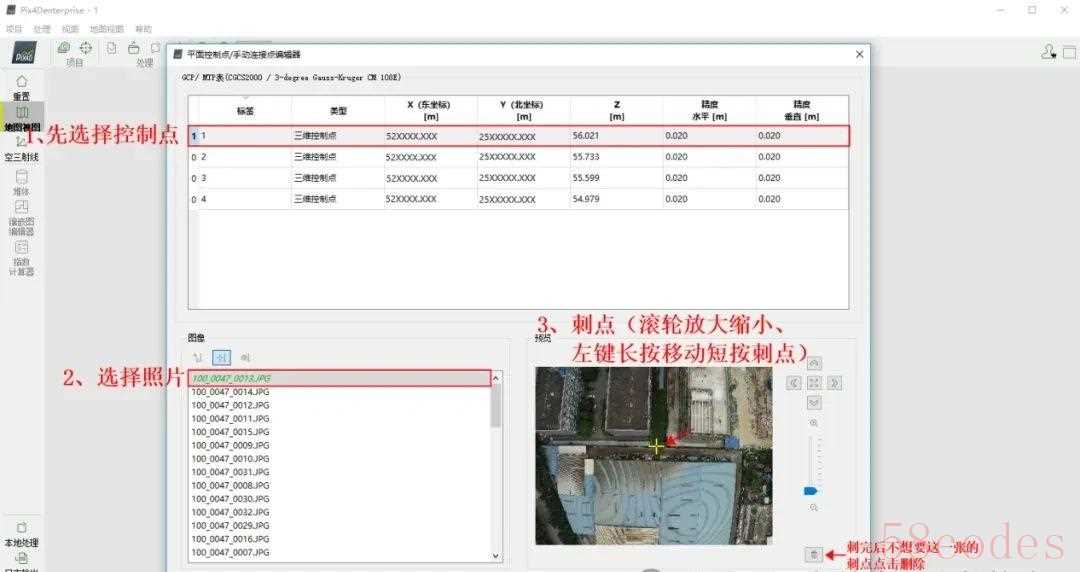1080x572 pixels.
Task: Click the image list scrollbar up arrow
Action: 495,378
